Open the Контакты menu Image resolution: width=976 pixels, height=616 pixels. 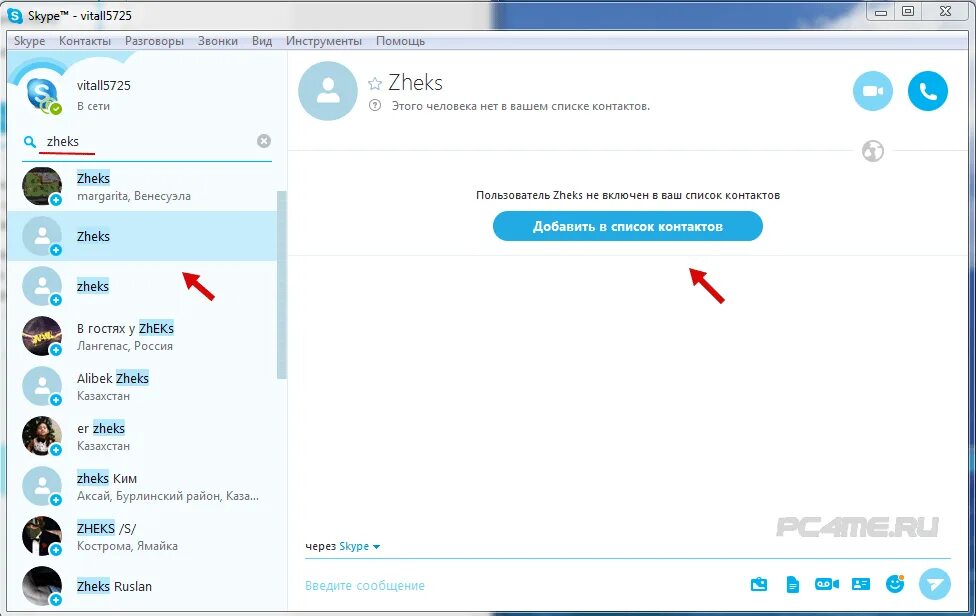coord(85,41)
